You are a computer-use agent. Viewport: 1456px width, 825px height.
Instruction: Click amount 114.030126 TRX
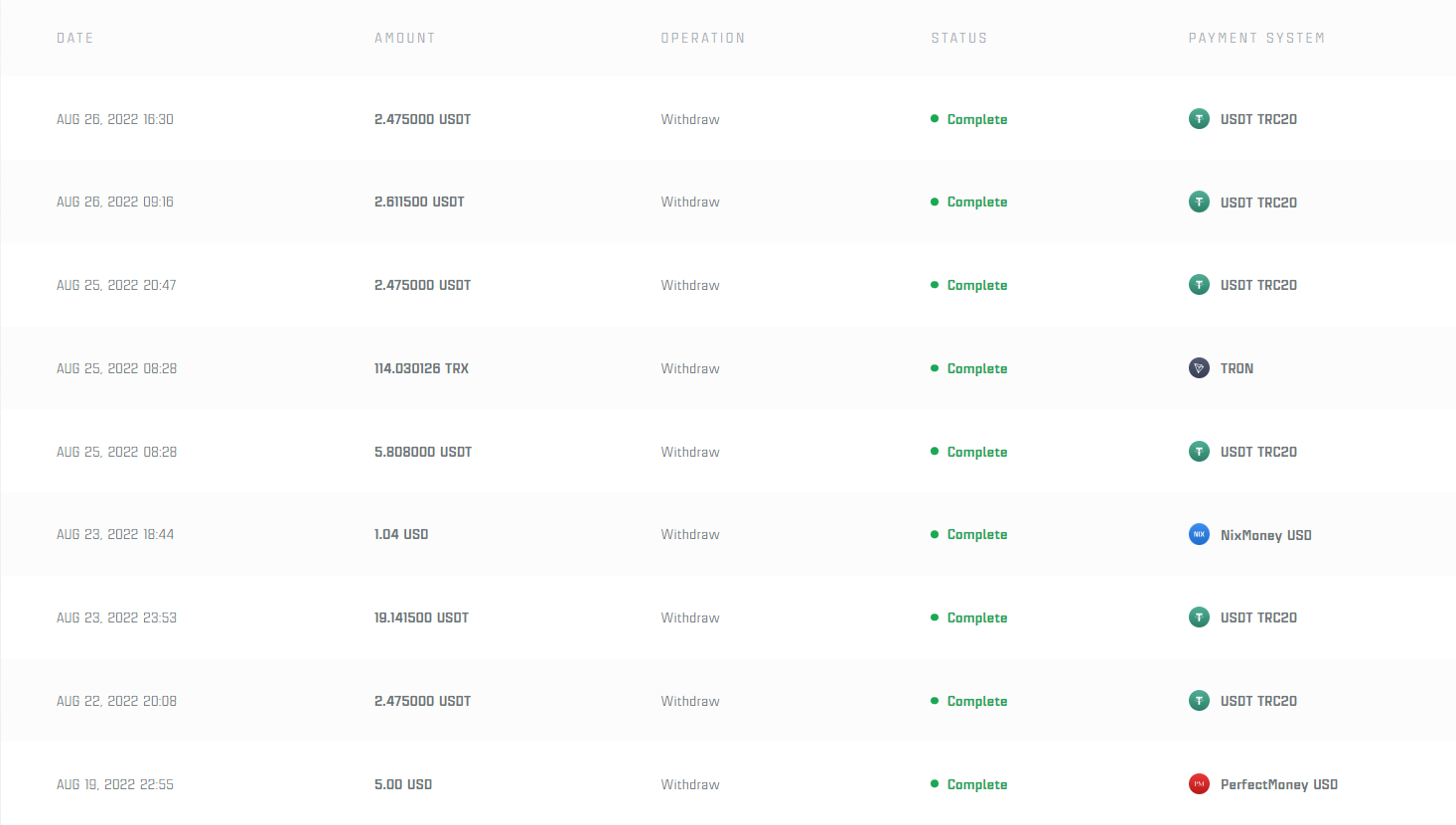point(421,368)
